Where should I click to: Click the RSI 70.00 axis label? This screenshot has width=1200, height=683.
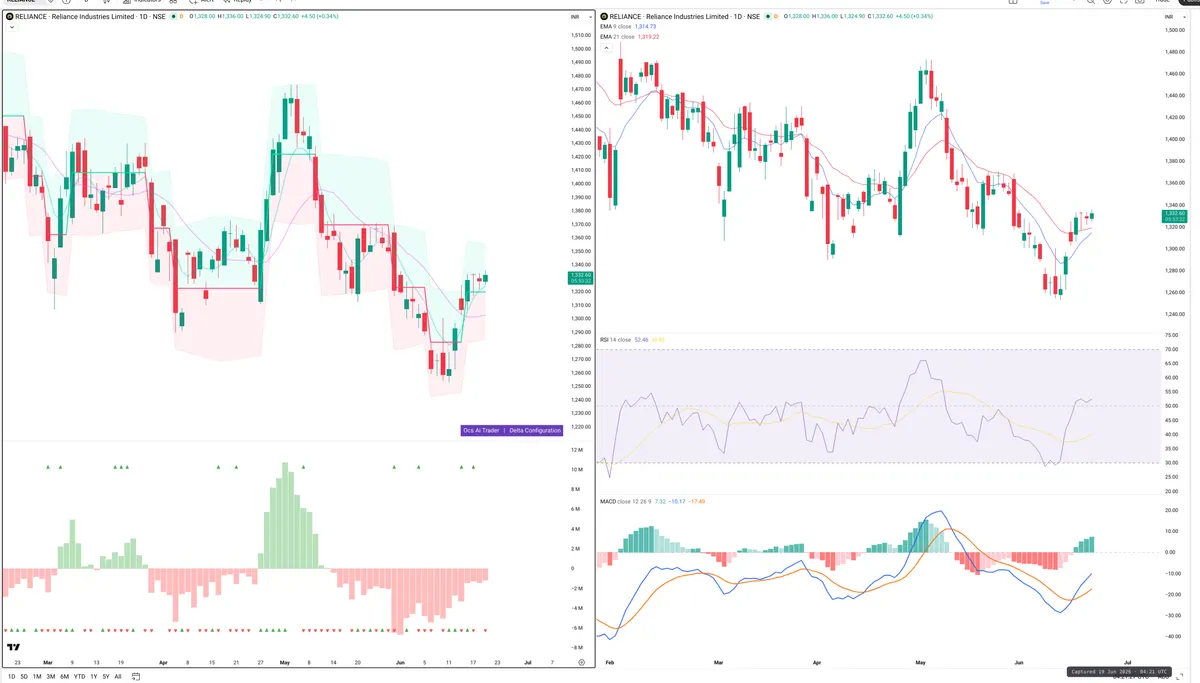tap(1171, 350)
